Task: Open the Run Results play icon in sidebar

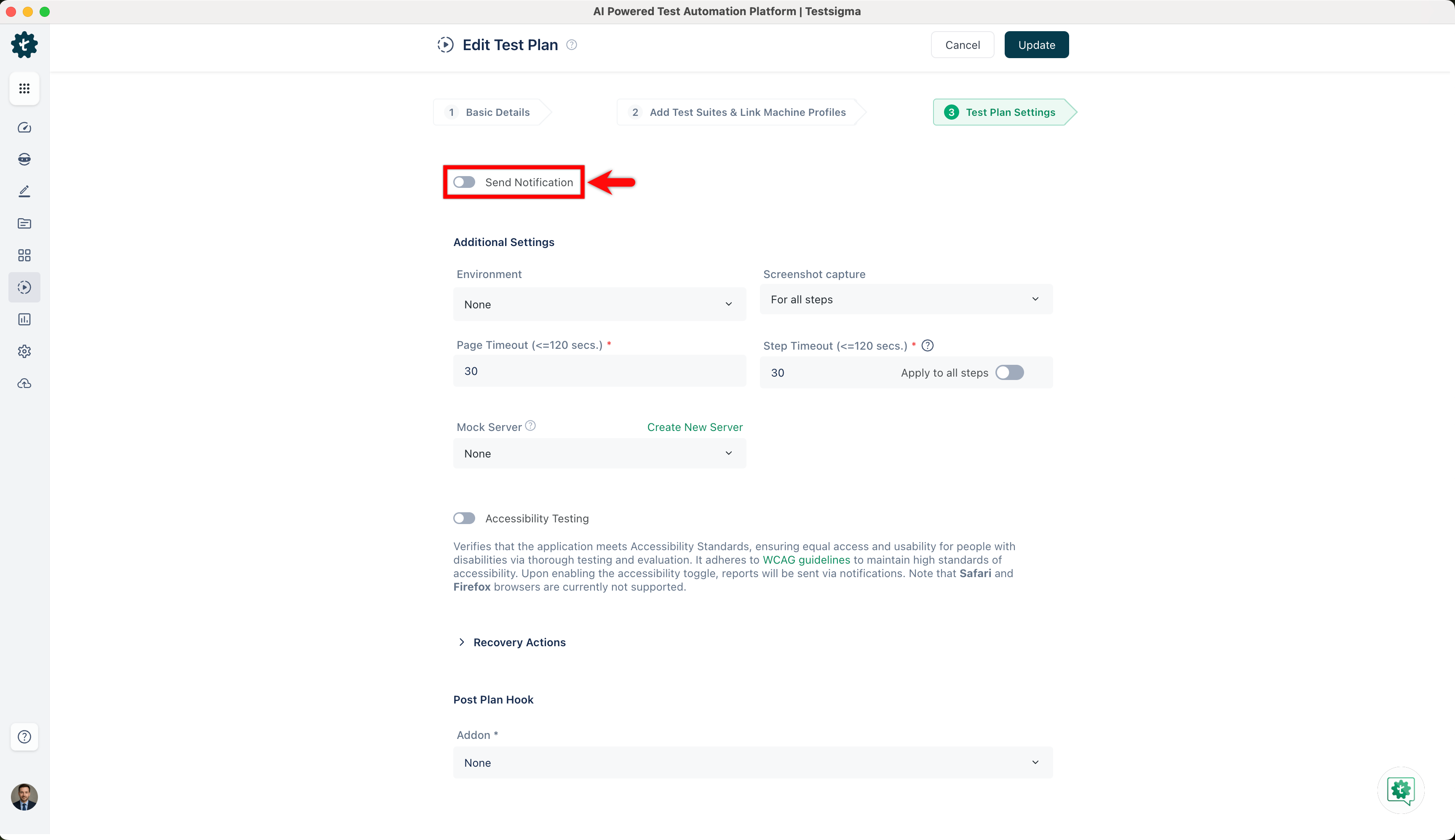Action: [x=24, y=287]
